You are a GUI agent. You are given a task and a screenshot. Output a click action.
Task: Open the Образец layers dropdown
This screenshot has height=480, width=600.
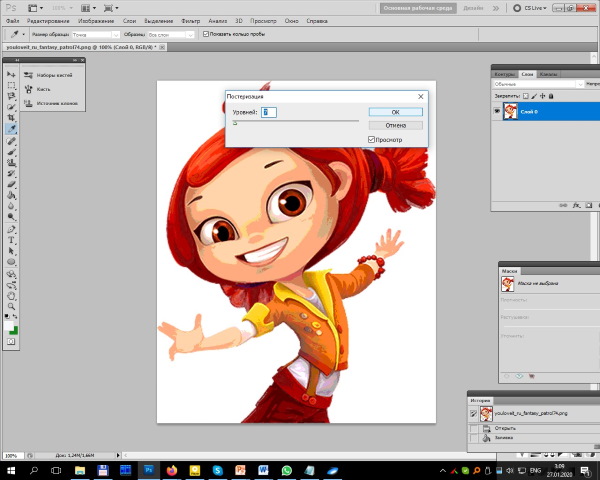(171, 35)
